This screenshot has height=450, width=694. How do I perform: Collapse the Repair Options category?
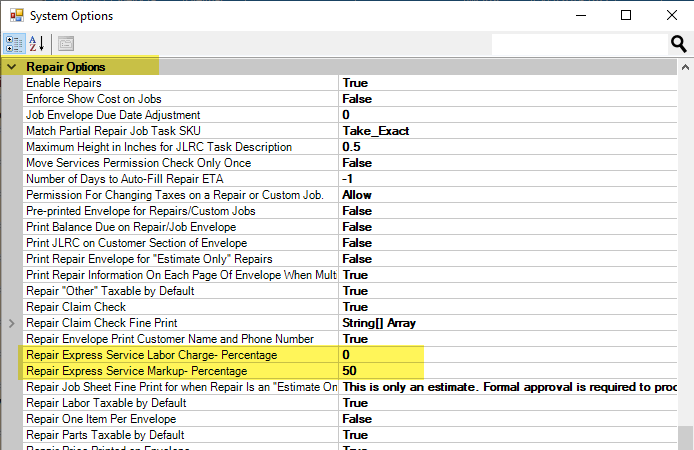pyautogui.click(x=11, y=67)
